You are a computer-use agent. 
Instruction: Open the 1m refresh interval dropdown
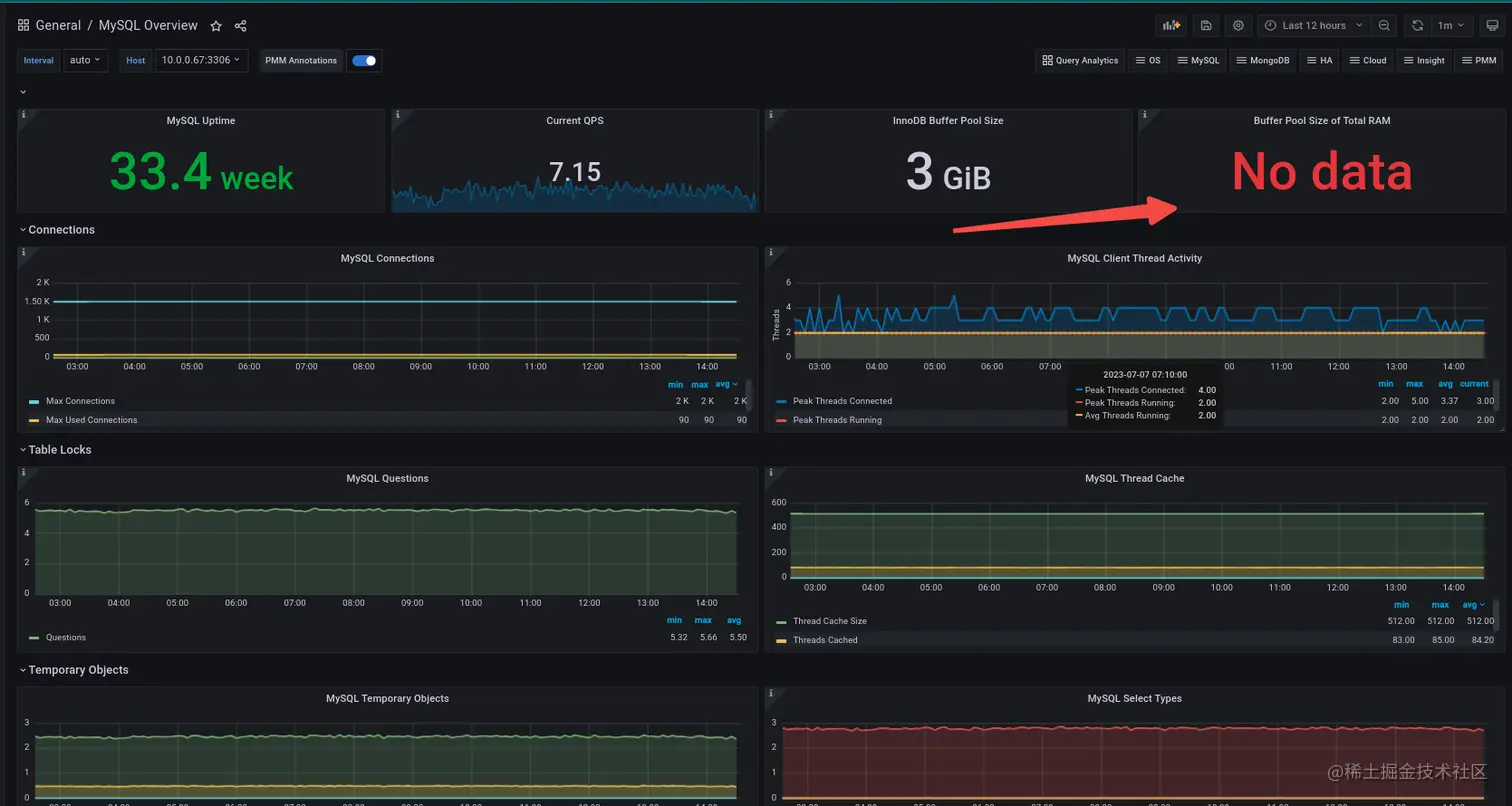click(x=1450, y=26)
